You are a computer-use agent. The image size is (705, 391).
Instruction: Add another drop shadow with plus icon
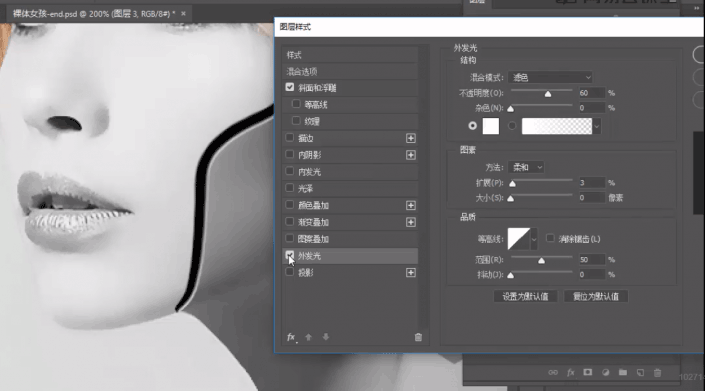[411, 273]
